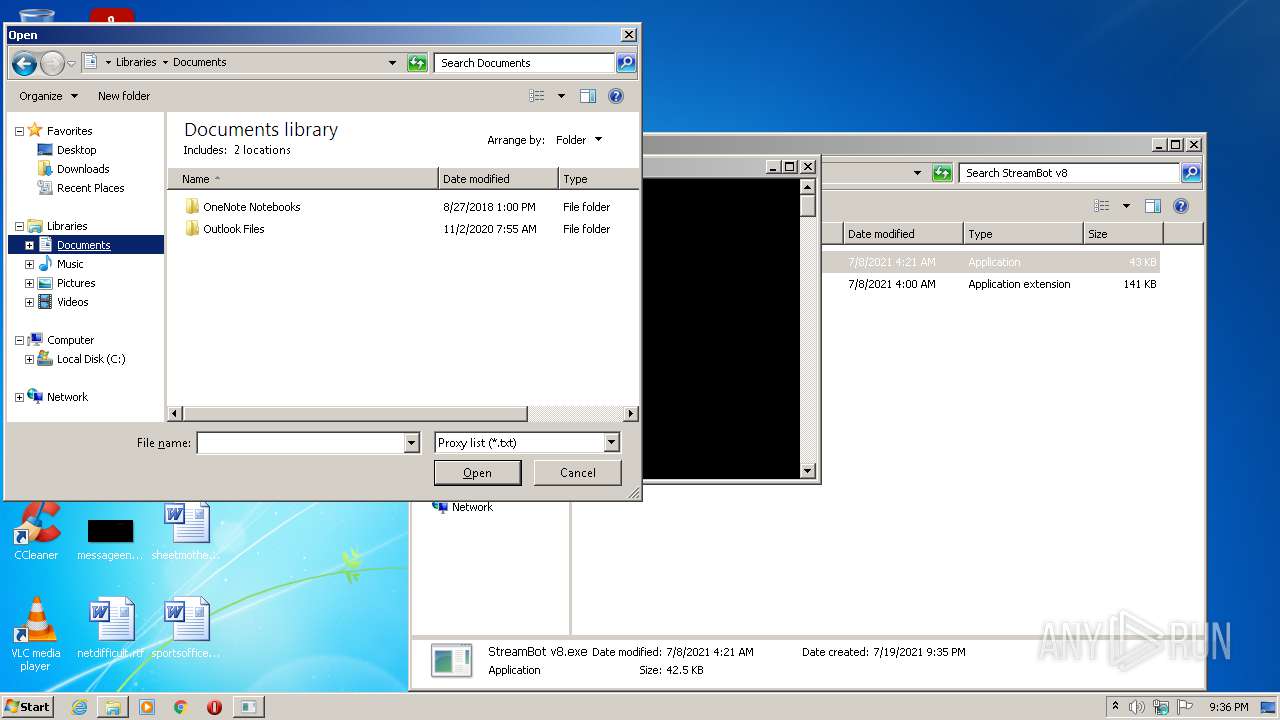Click in the File name field
Screen dimensions: 1280x720
[x=300, y=443]
